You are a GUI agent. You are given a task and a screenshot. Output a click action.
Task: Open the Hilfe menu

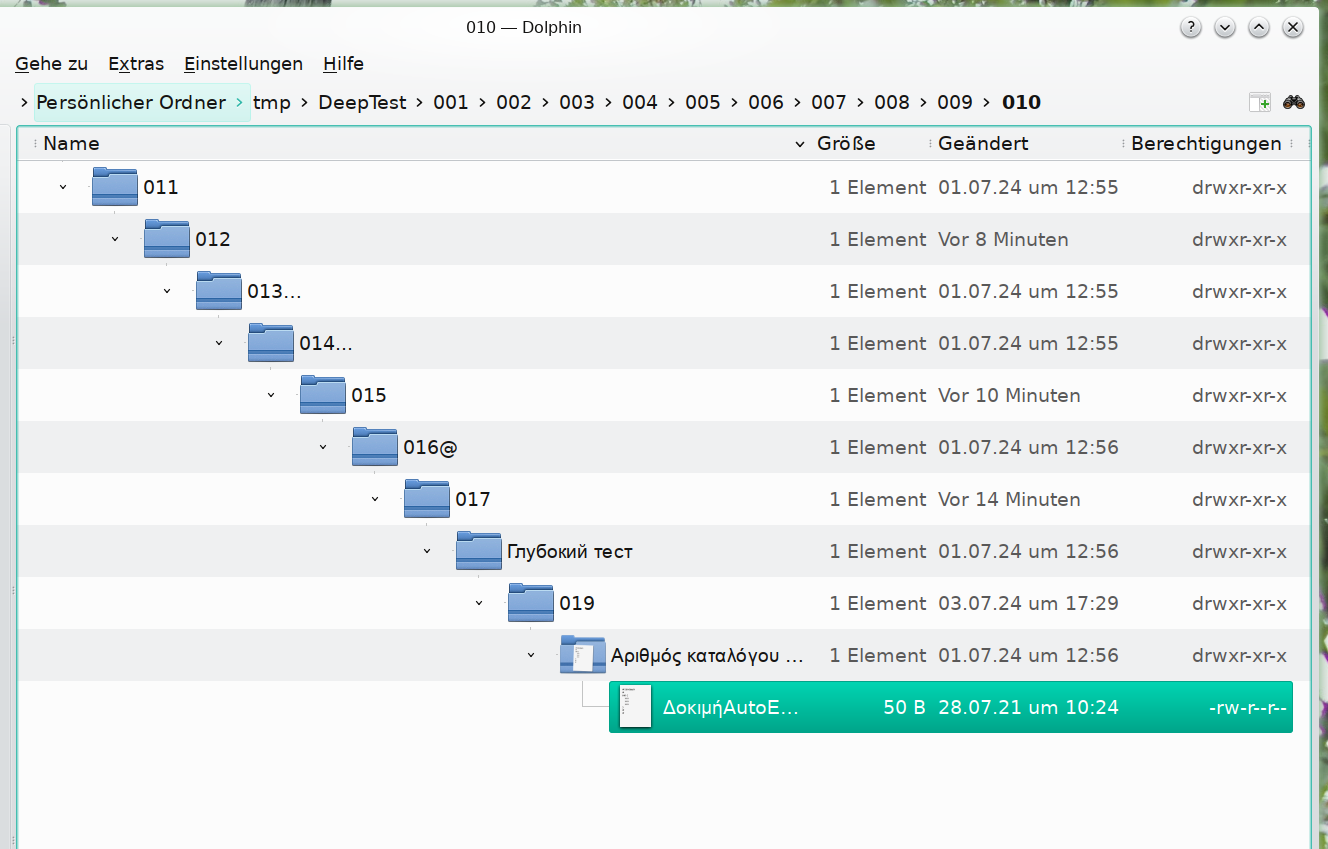pos(343,64)
